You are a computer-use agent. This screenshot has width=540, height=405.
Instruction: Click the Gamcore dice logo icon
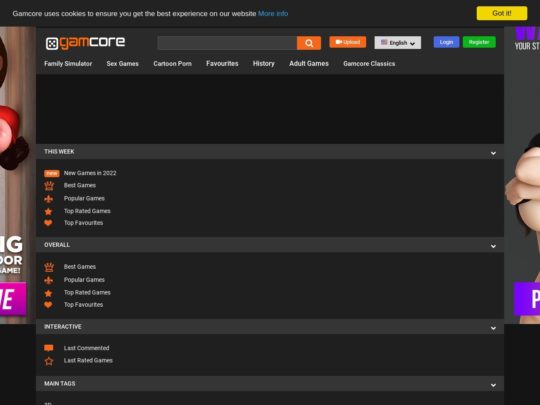point(52,44)
